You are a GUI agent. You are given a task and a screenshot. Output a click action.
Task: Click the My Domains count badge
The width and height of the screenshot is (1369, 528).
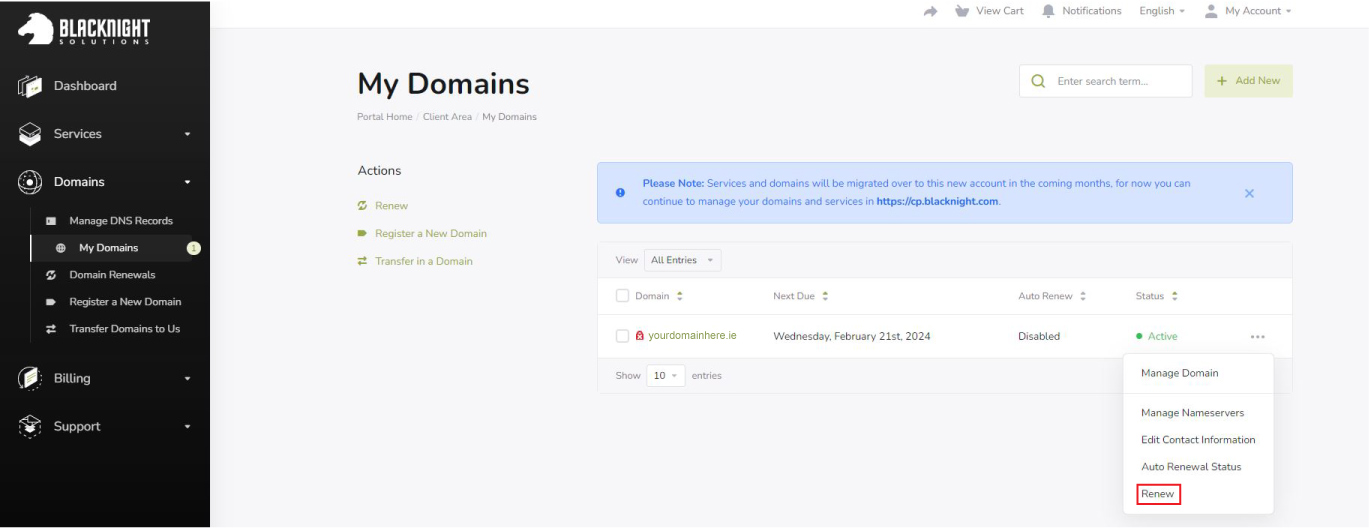[194, 248]
